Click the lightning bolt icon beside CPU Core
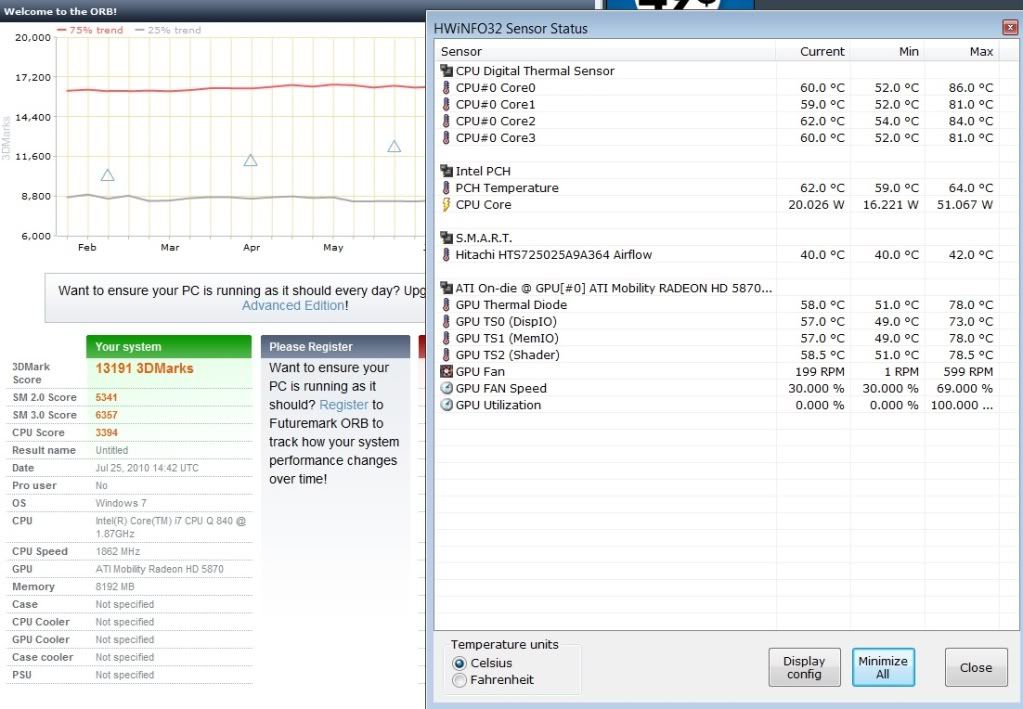Viewport: 1023px width, 709px height. (446, 204)
